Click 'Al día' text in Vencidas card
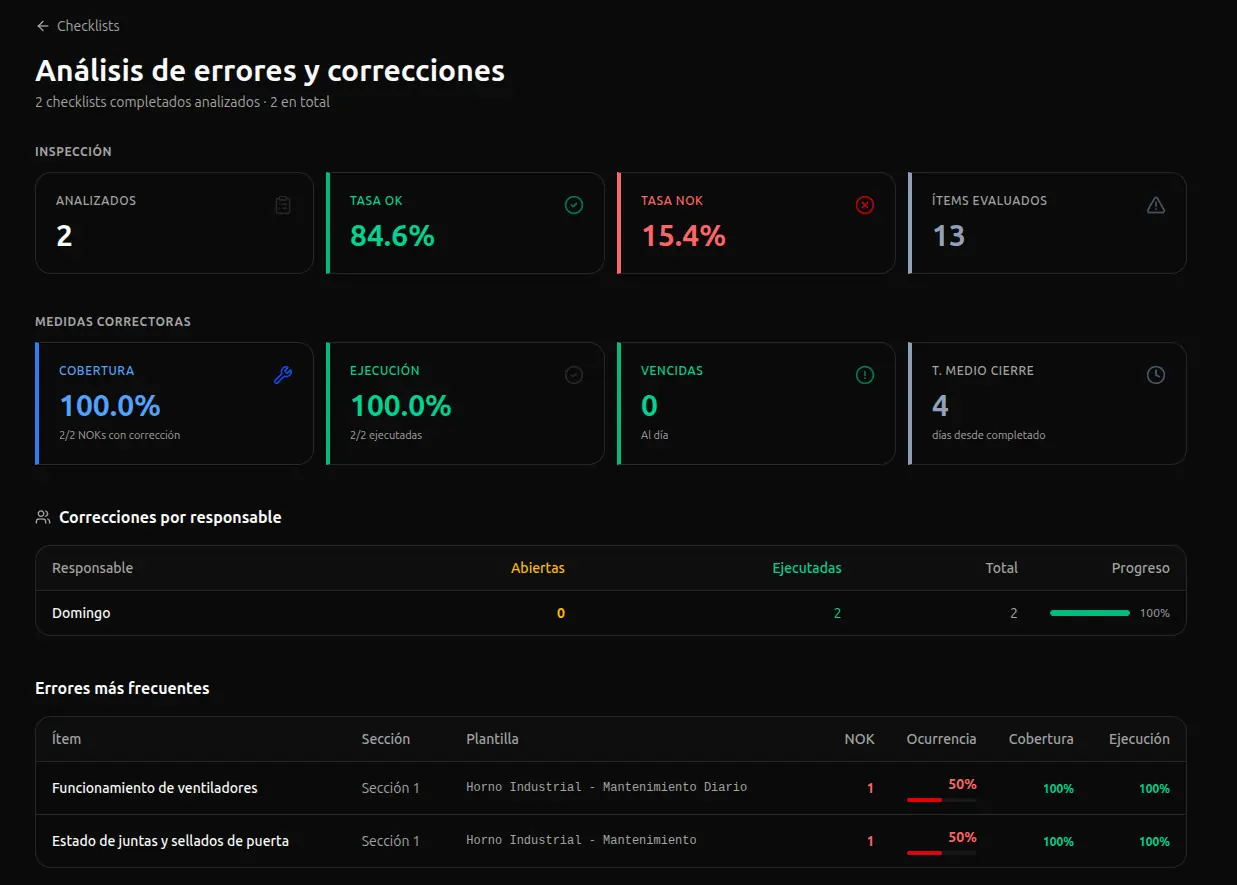This screenshot has height=885, width=1237. pos(654,435)
